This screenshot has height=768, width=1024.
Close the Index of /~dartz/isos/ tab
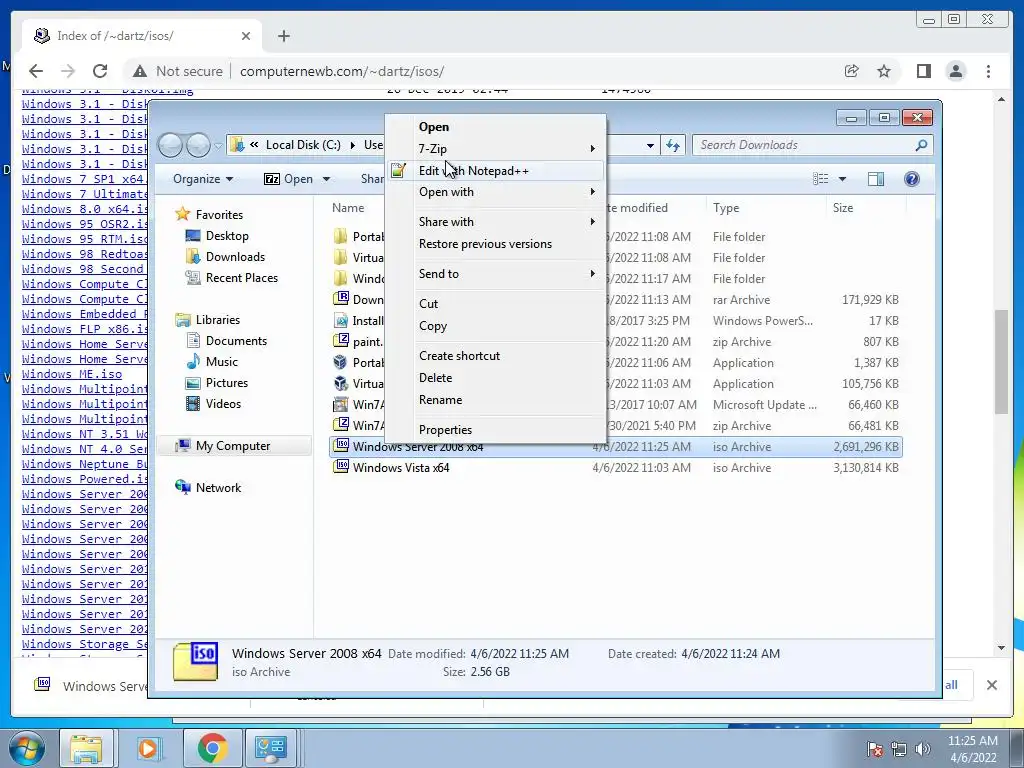coord(246,36)
